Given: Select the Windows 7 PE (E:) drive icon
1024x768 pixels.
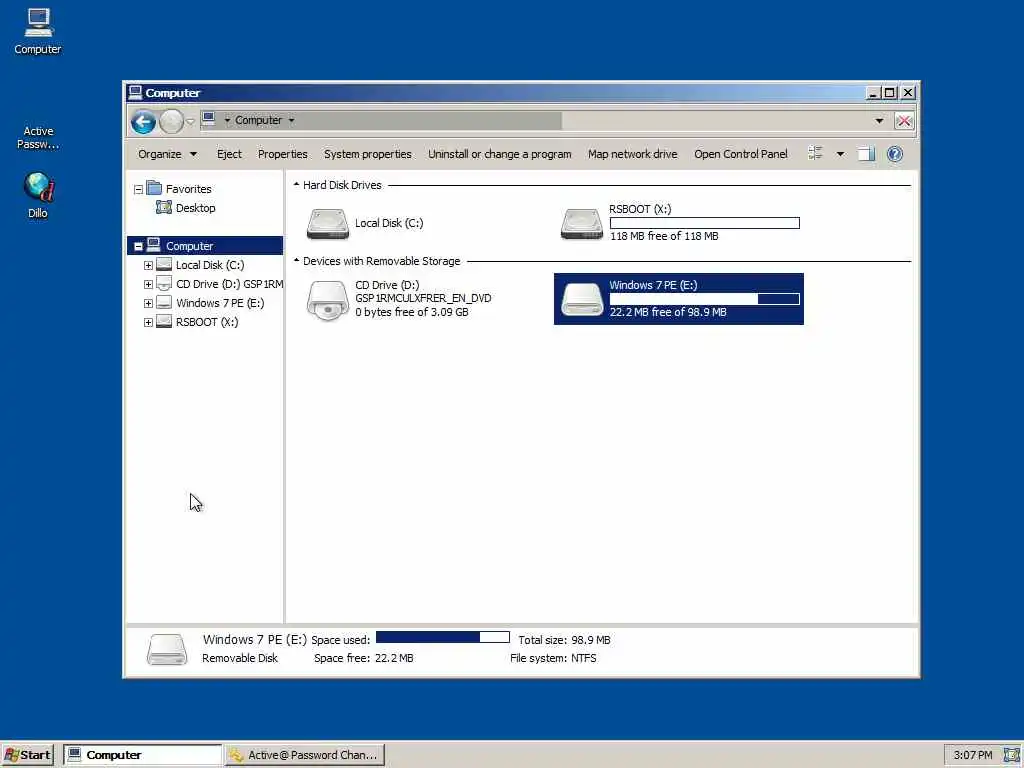Looking at the screenshot, I should pos(581,300).
